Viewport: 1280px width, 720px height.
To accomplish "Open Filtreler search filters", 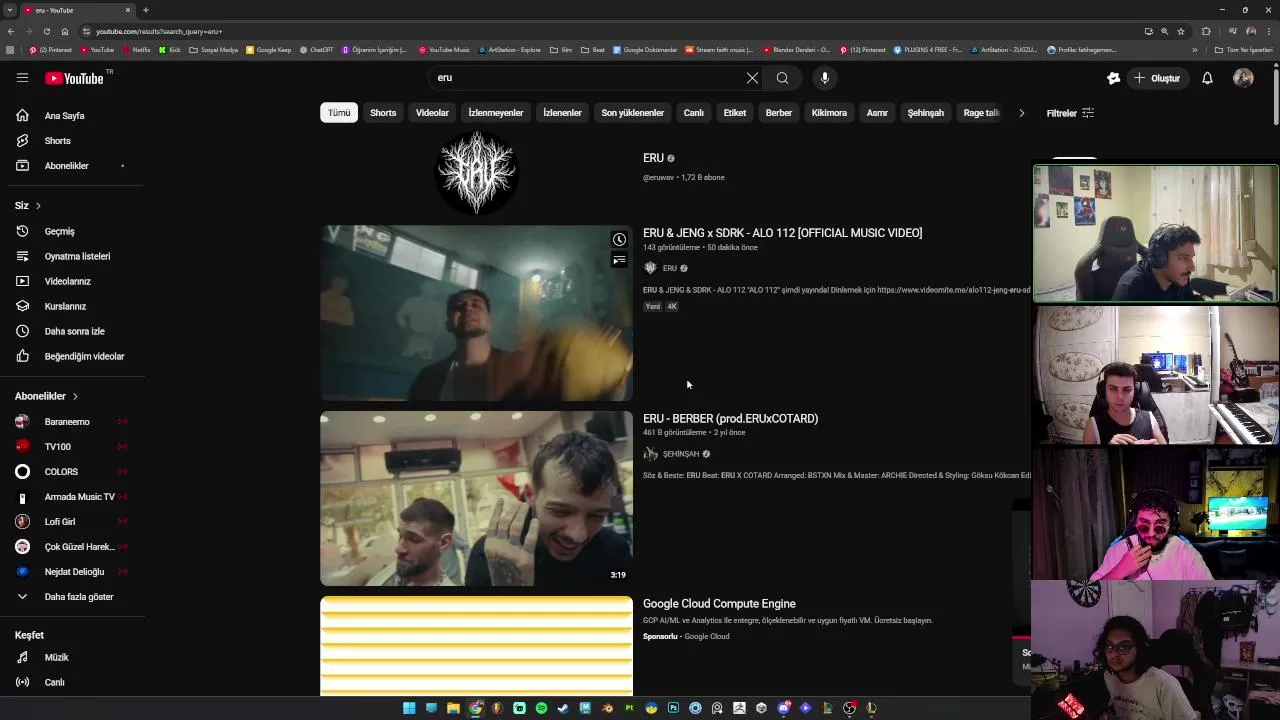I will 1070,113.
